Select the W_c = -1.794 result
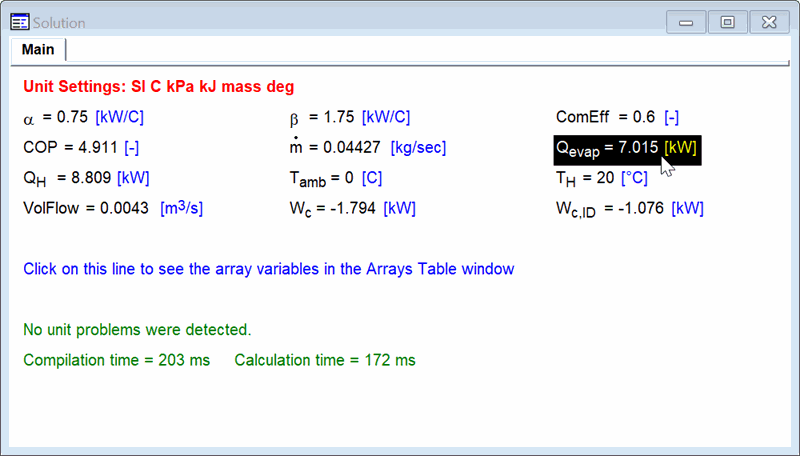800x456 pixels. [330, 208]
